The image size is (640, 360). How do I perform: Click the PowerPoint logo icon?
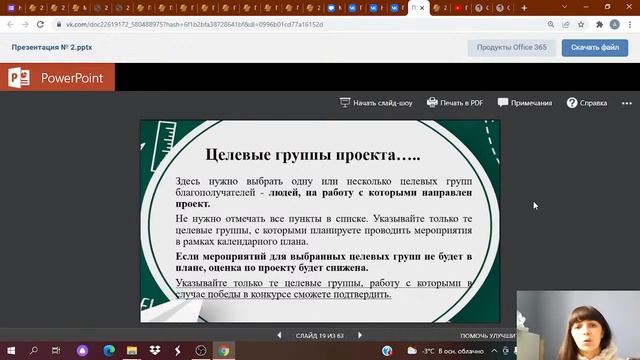coord(19,77)
